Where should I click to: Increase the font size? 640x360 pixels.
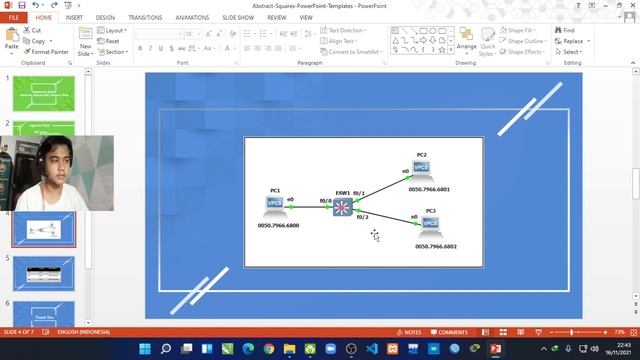pyautogui.click(x=209, y=34)
